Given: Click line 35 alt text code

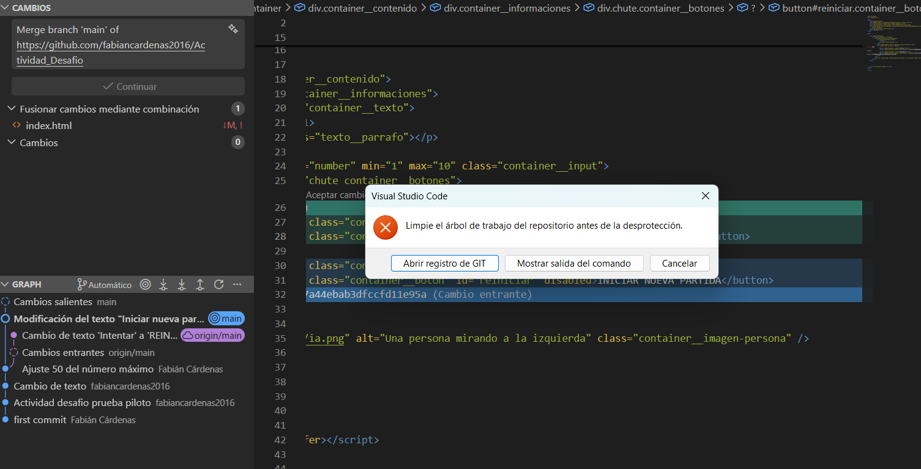Looking at the screenshot, I should pos(473,339).
